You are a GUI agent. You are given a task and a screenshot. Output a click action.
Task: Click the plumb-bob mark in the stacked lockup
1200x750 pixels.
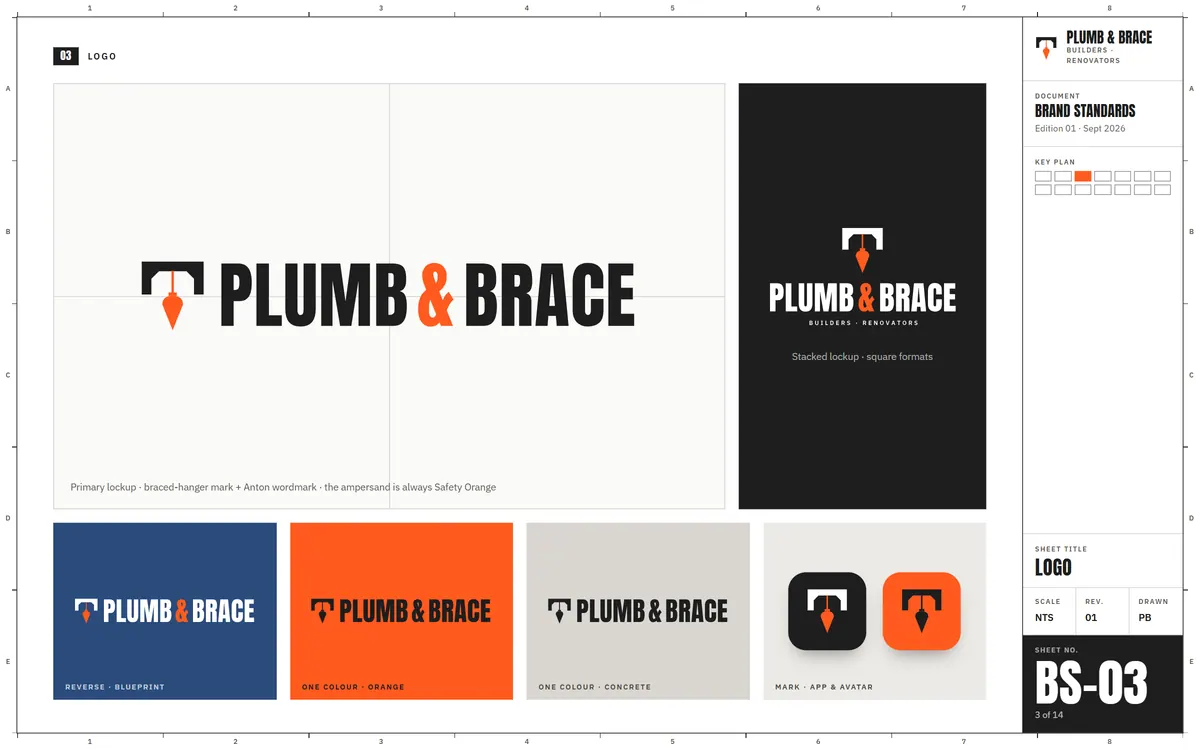(x=862, y=250)
